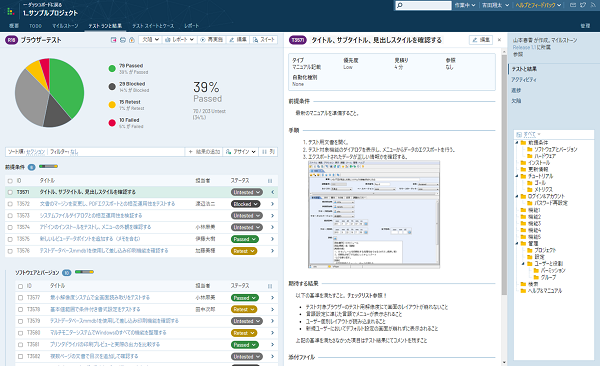This screenshot has width=600, height=366.
Task: Open the Blocked status dropdown for T3572
Action: coord(245,204)
